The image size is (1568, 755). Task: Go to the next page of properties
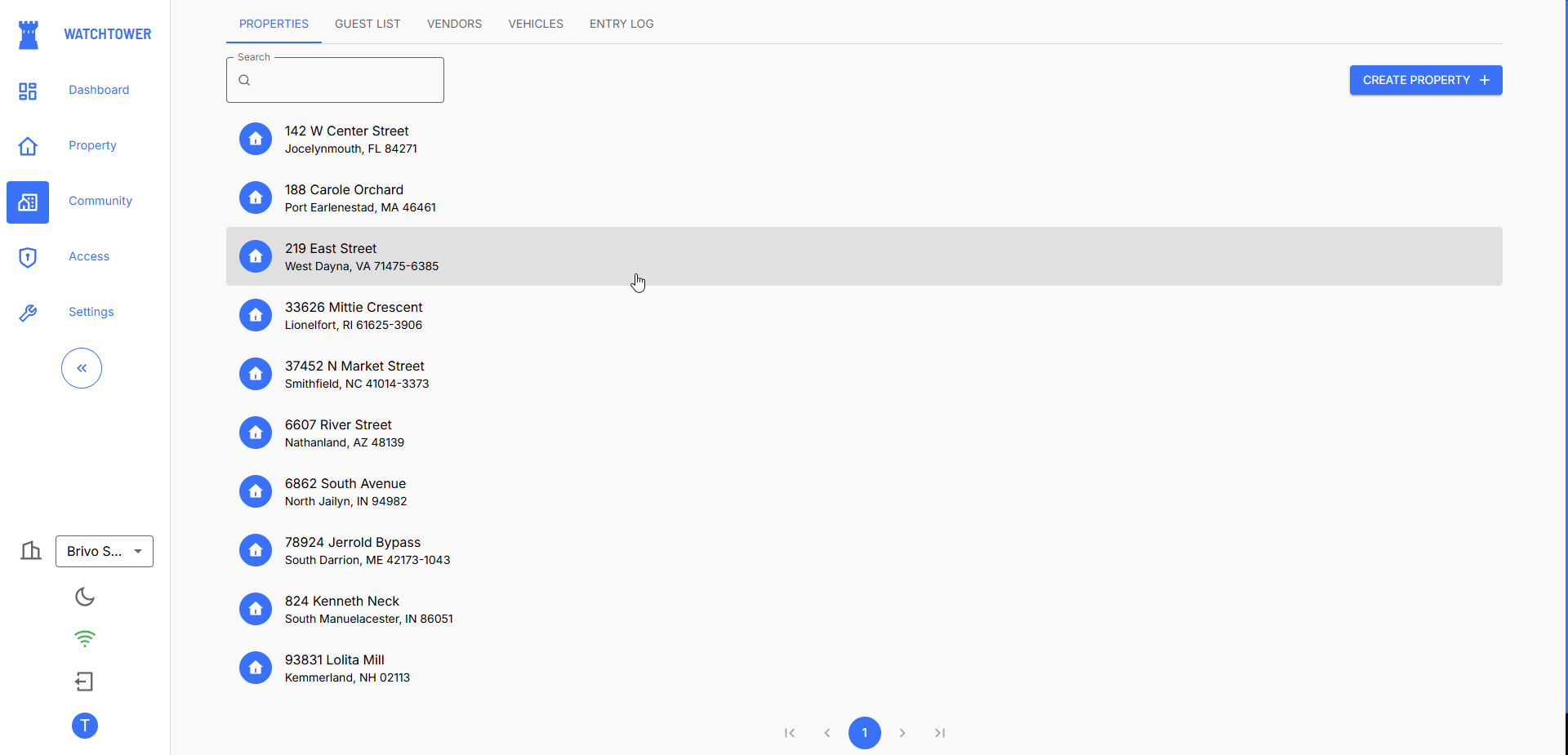[x=902, y=733]
